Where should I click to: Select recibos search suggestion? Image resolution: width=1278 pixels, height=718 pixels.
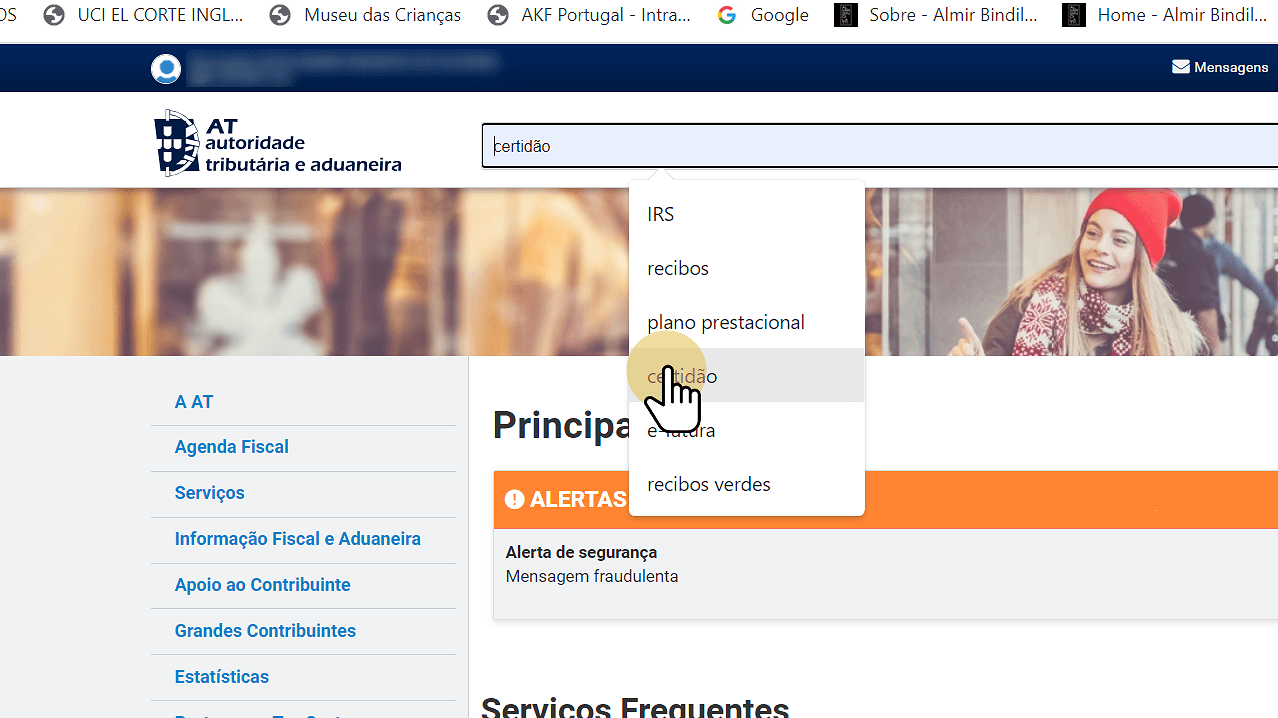(x=678, y=268)
